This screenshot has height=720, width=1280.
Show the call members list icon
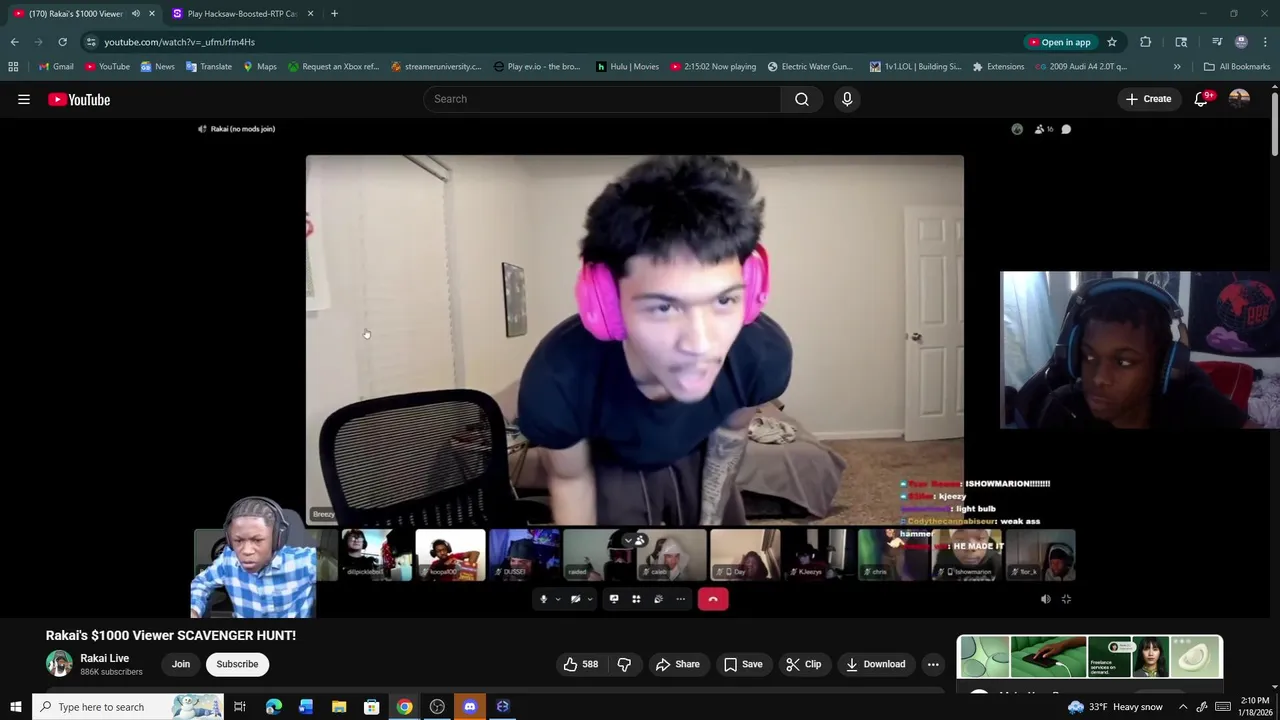click(x=1043, y=129)
